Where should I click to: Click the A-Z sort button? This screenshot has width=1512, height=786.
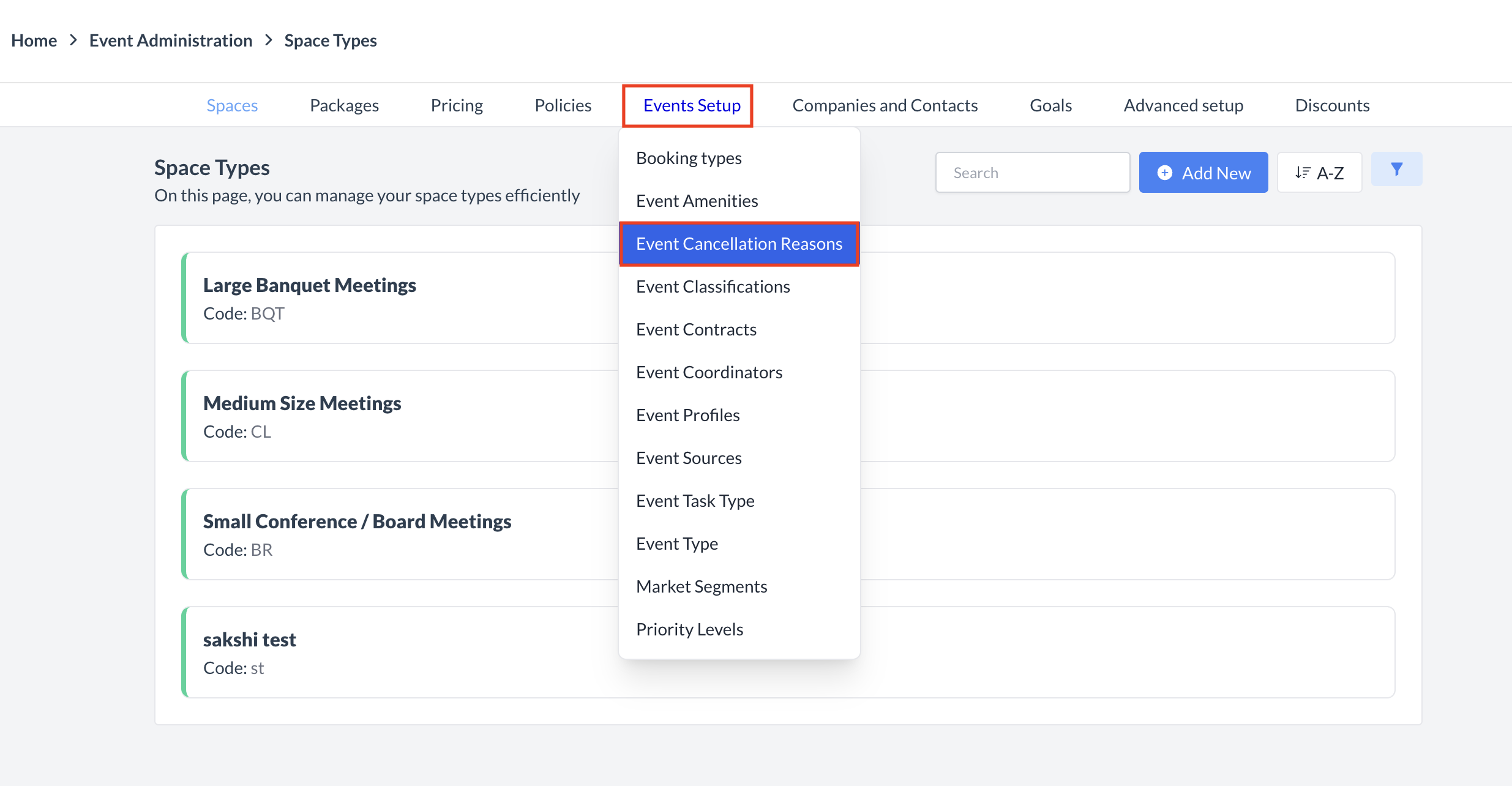(x=1319, y=173)
